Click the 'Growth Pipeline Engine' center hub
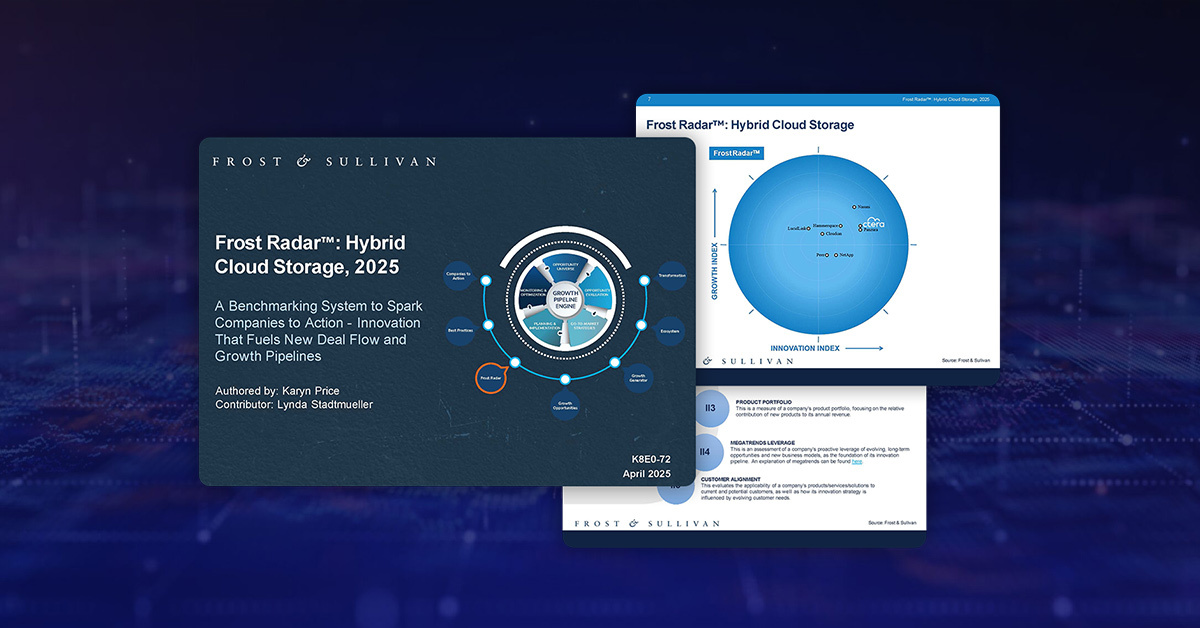The image size is (1200, 628). (566, 299)
